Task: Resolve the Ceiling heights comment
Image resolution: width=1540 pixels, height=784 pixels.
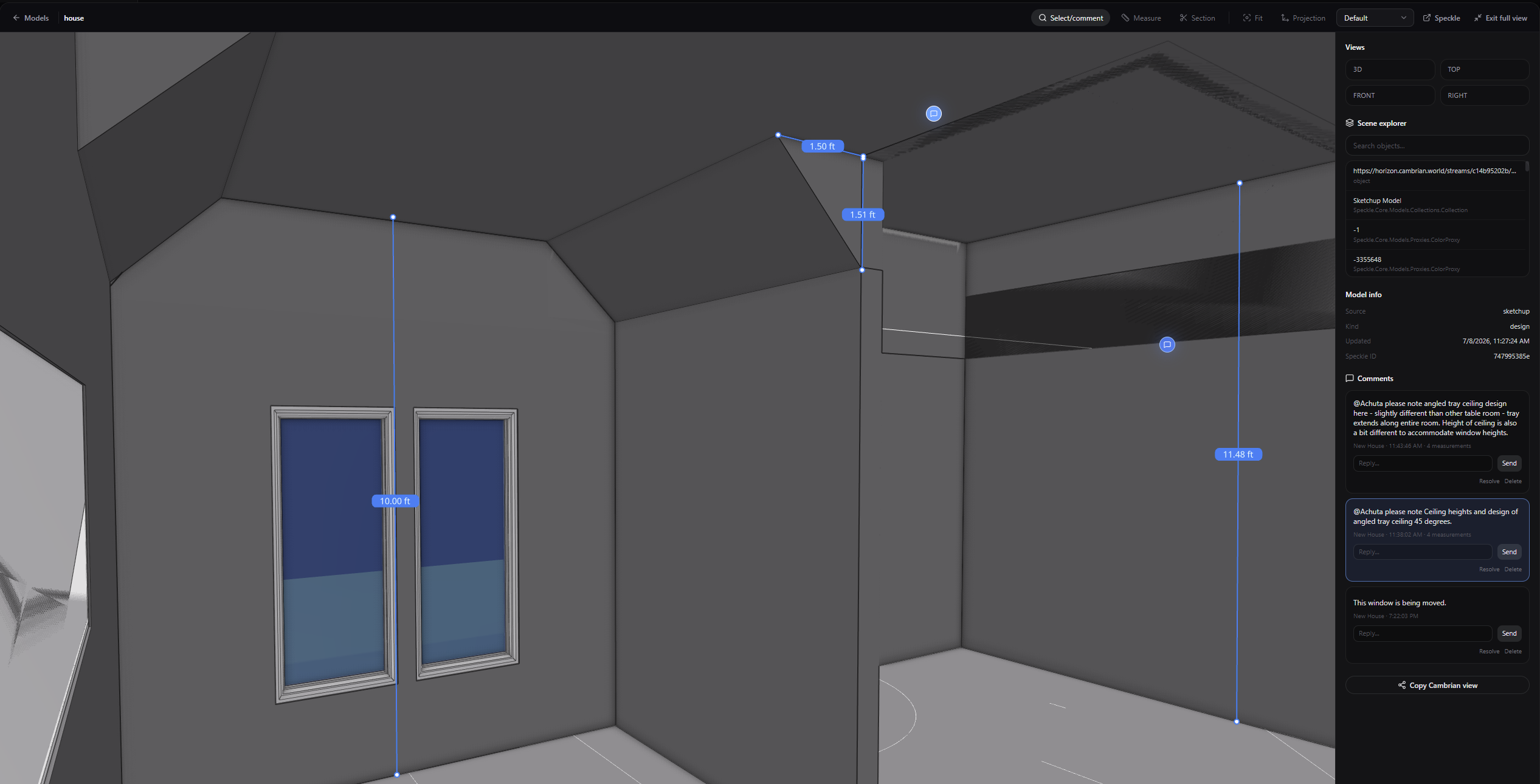Action: point(1489,569)
